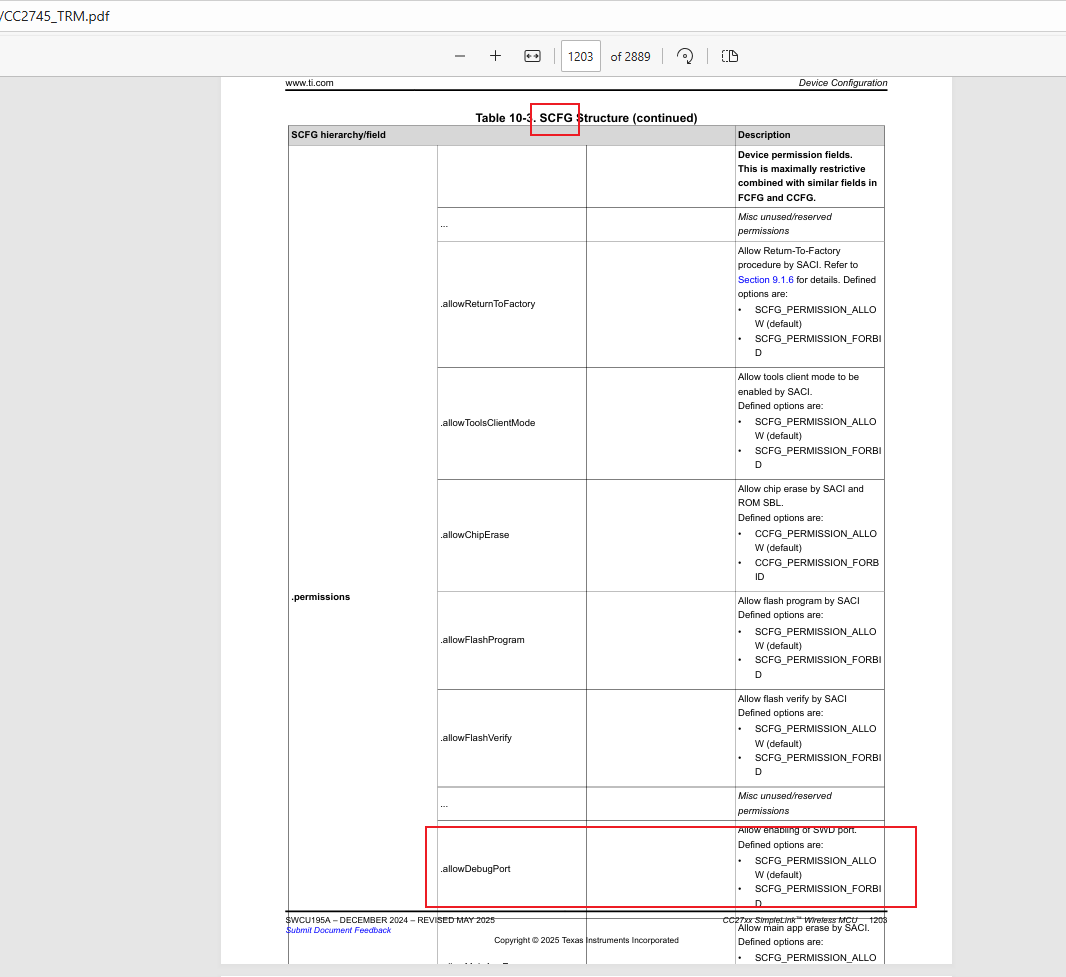Open Submit Document Feedback link

coord(339,930)
